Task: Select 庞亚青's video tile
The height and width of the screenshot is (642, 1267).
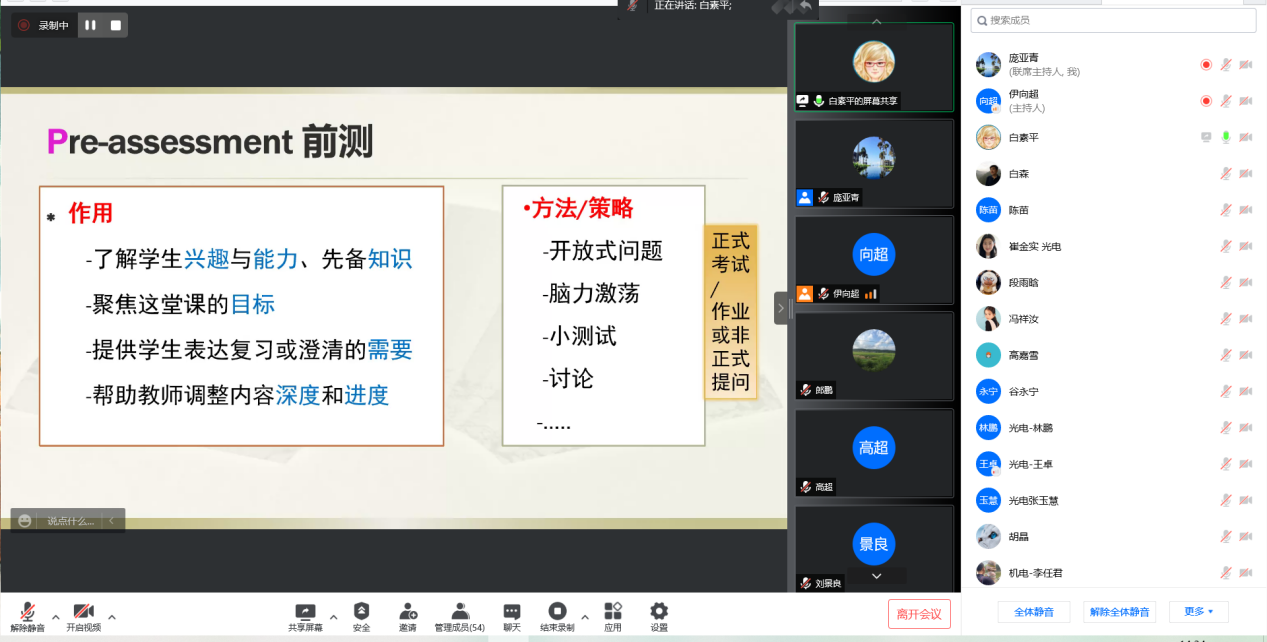Action: pos(874,164)
